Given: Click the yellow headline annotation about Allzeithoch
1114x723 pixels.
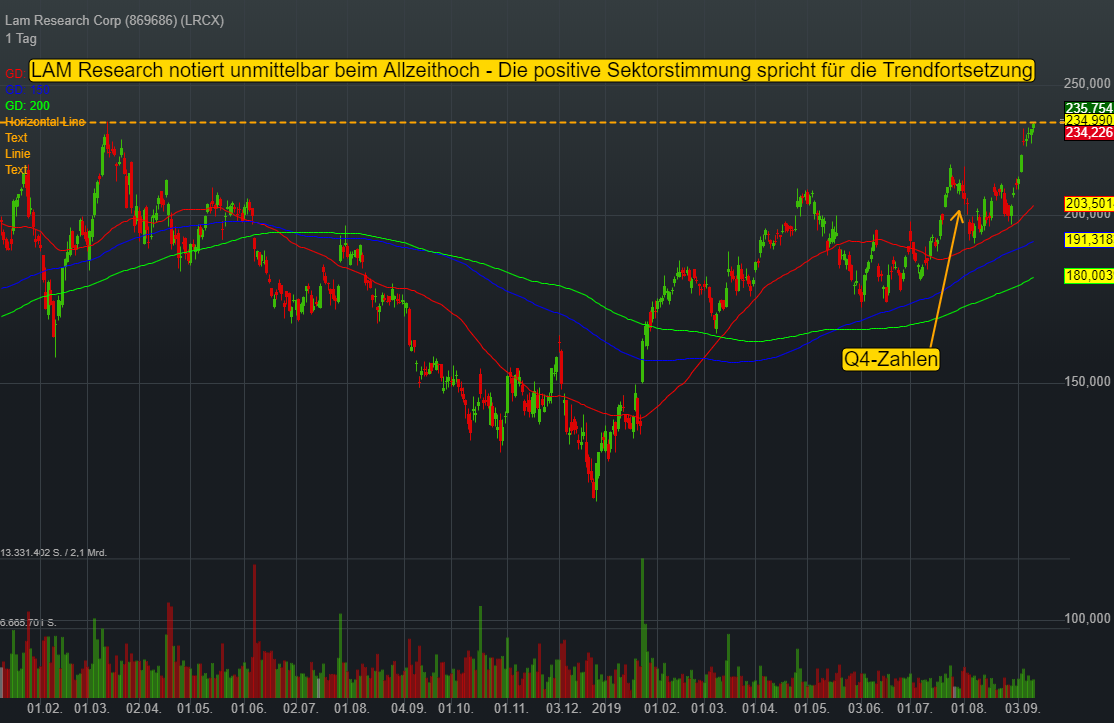Looking at the screenshot, I should point(531,70).
